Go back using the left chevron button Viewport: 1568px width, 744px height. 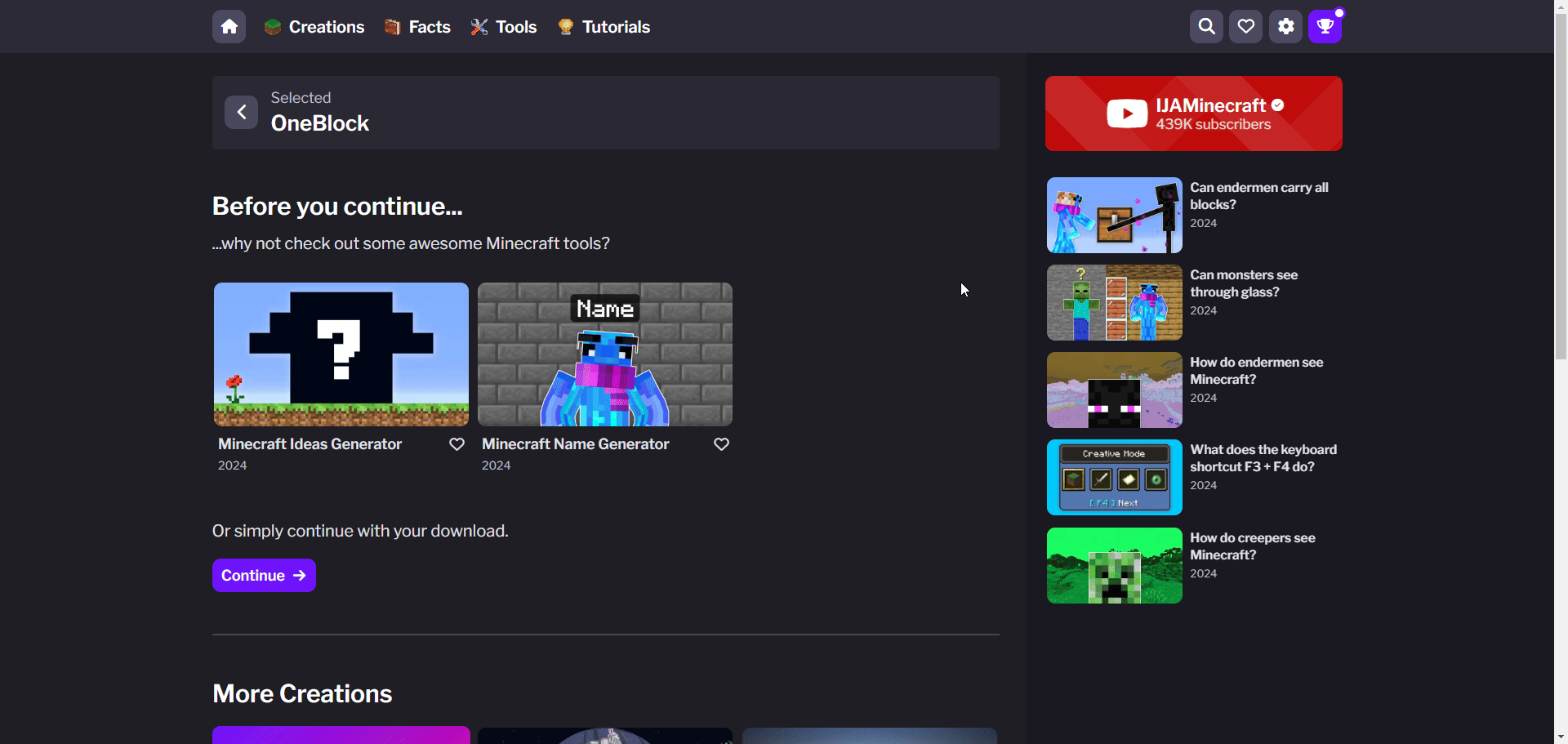pos(241,112)
